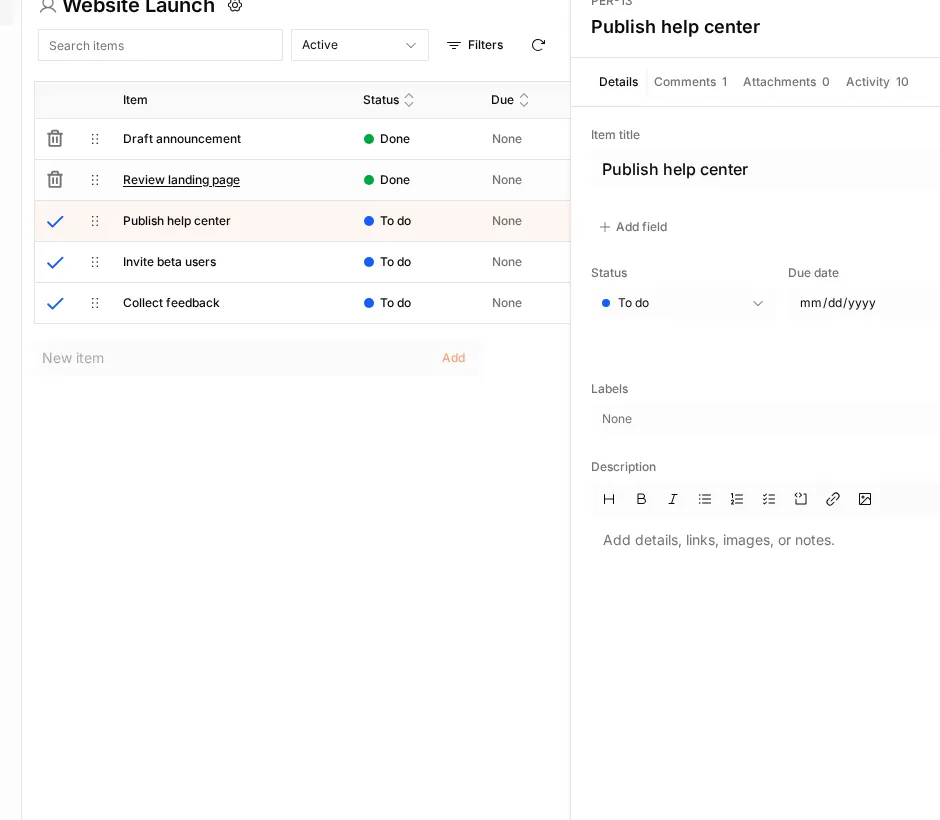Click the New item input field
940x820 pixels.
point(234,358)
